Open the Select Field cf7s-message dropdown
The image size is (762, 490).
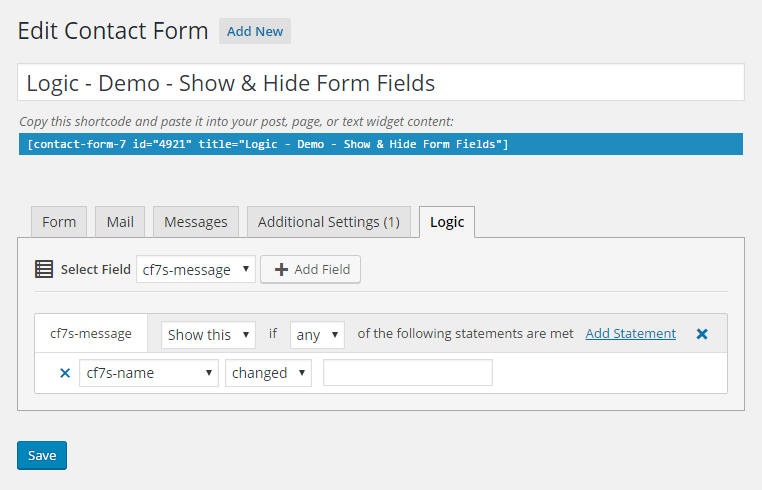pyautogui.click(x=196, y=269)
